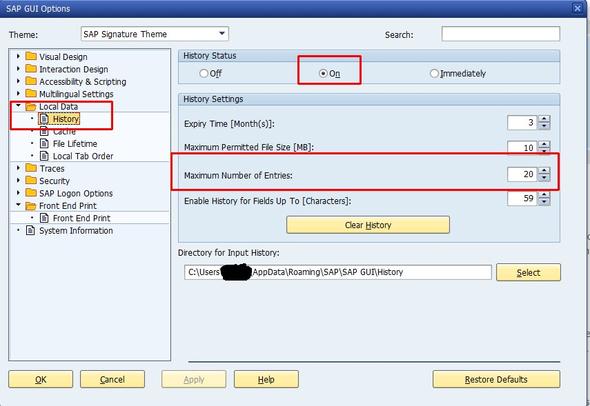Viewport: 590px width, 406px height.
Task: Click the Expiry Time value field
Action: pos(522,123)
